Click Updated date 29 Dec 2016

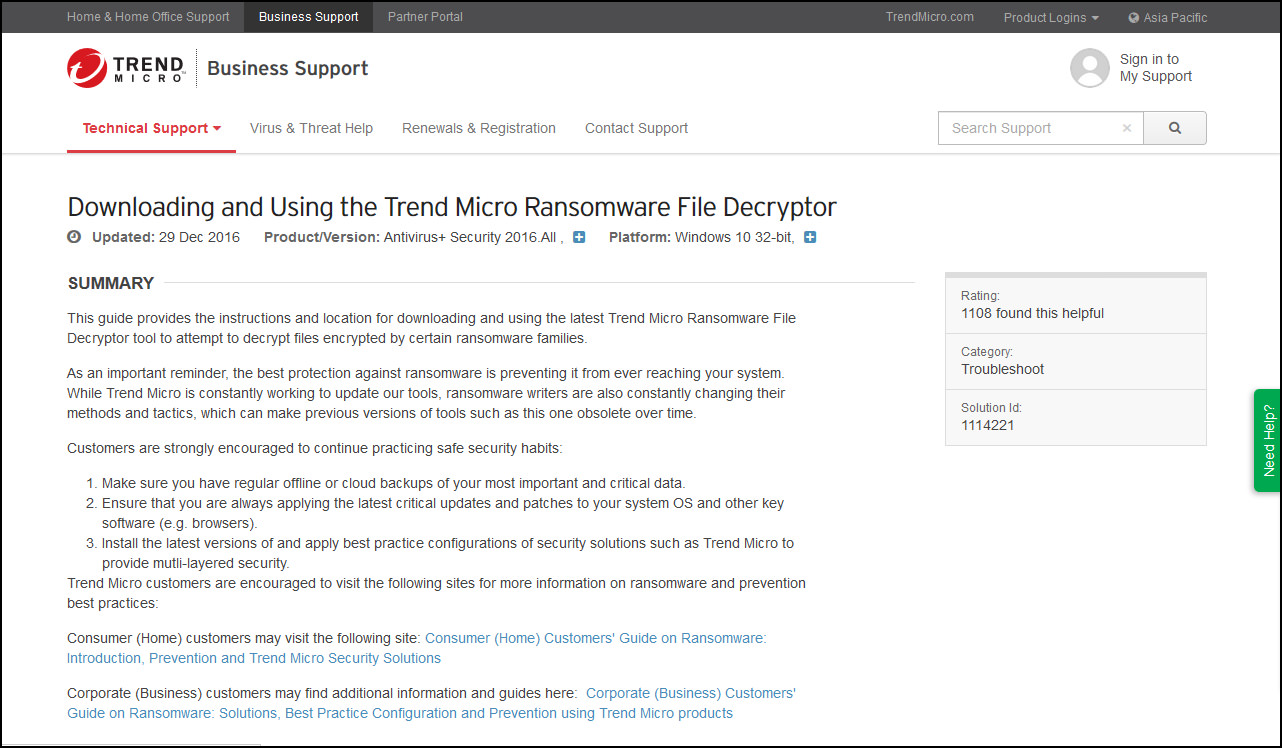click(199, 237)
